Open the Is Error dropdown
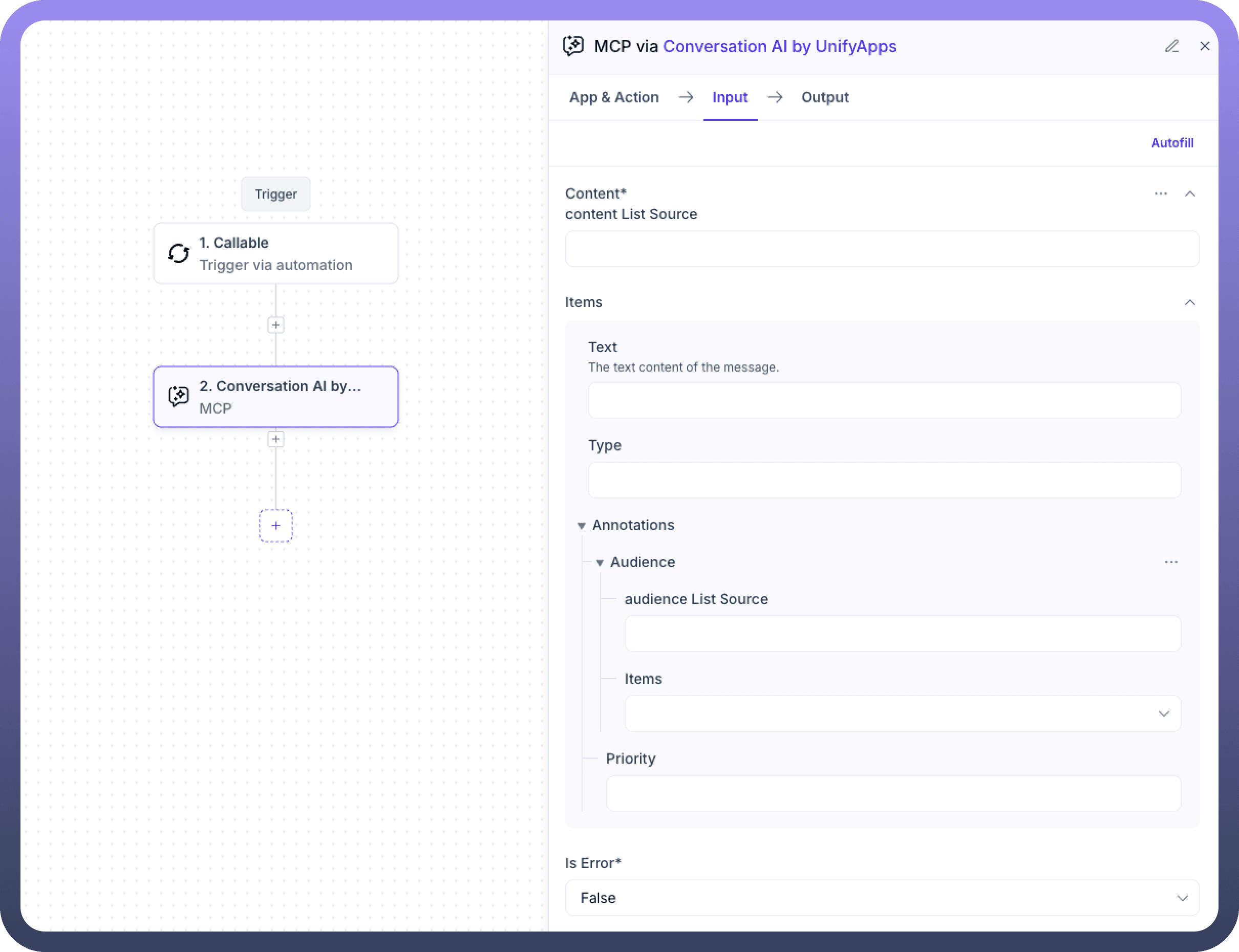The image size is (1239, 952). coord(882,898)
